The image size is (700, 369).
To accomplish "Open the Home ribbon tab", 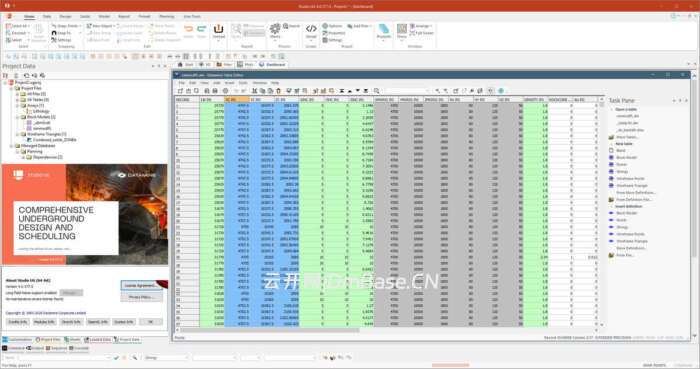I will pos(29,17).
